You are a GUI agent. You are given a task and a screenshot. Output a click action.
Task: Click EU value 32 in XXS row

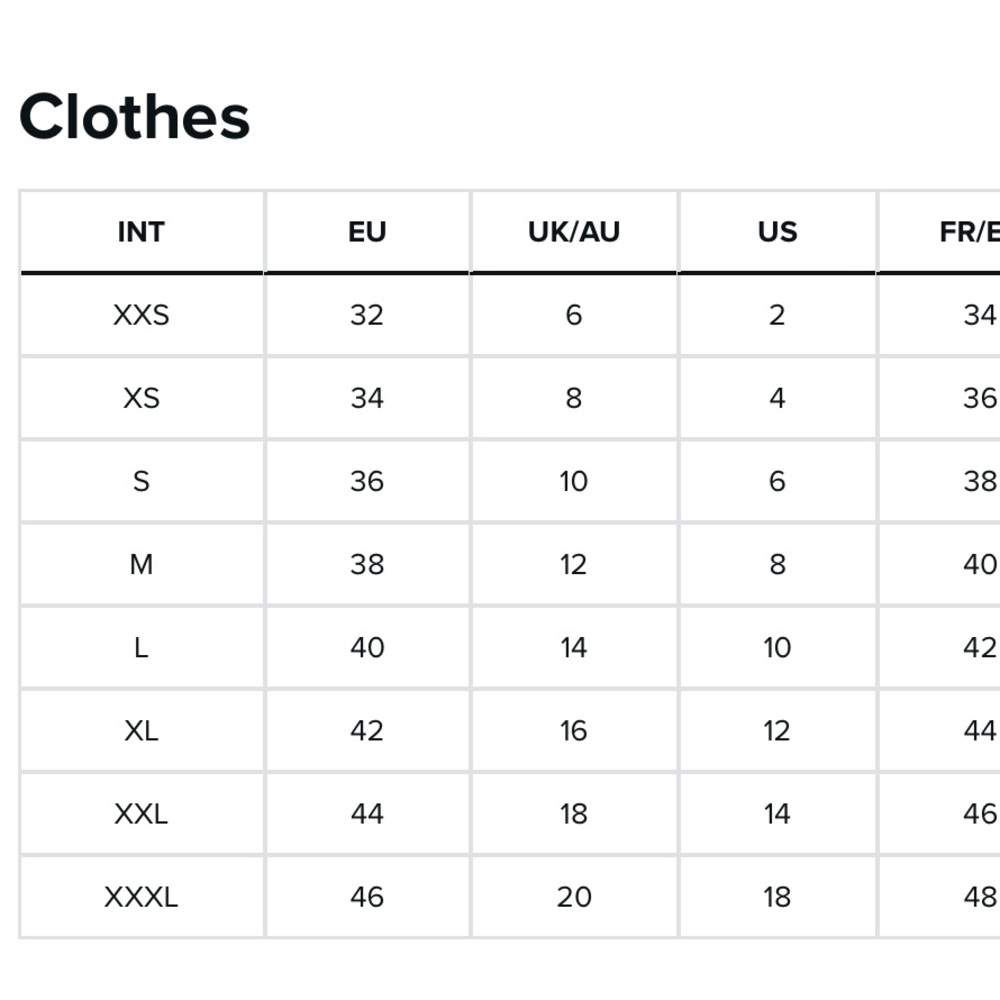(367, 315)
